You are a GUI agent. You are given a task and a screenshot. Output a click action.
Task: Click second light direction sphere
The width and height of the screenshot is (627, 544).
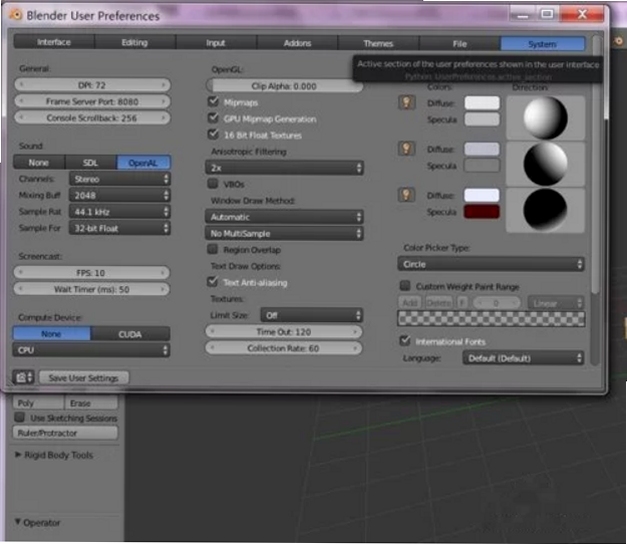(545, 164)
